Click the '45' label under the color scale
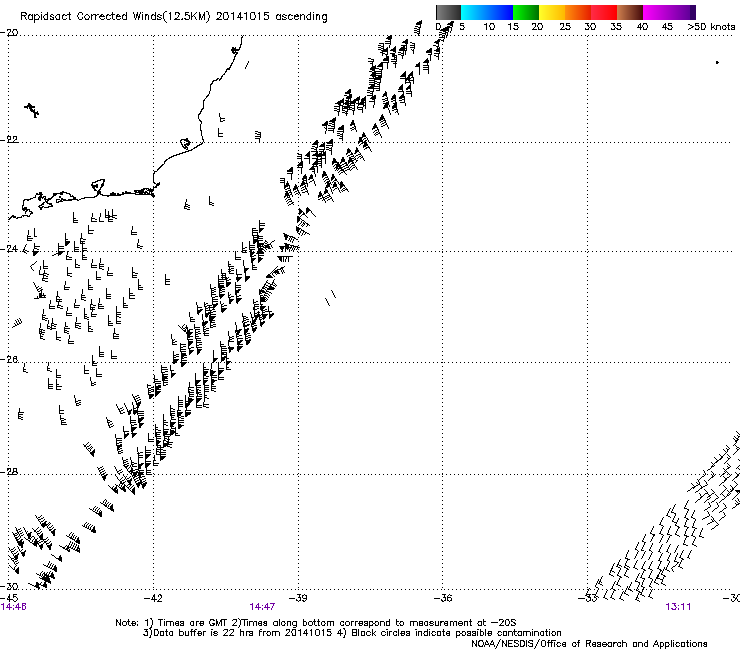Screen dimensions: 740x650 (x=667, y=27)
